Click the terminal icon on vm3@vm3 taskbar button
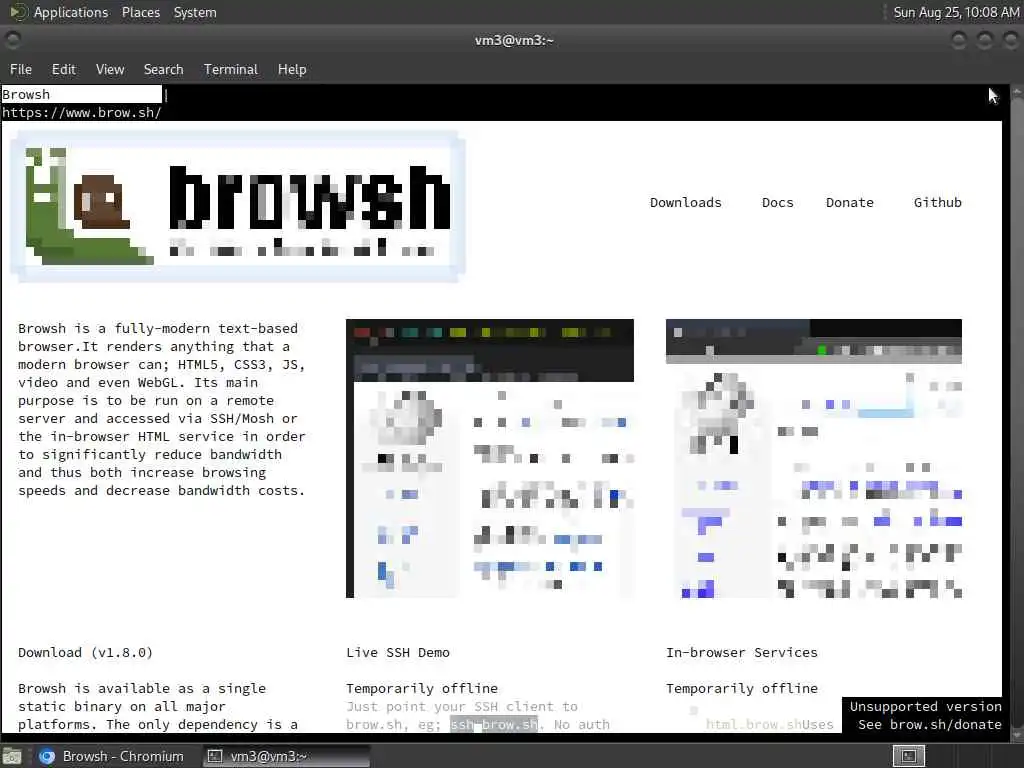This screenshot has height=768, width=1024. tap(215, 756)
